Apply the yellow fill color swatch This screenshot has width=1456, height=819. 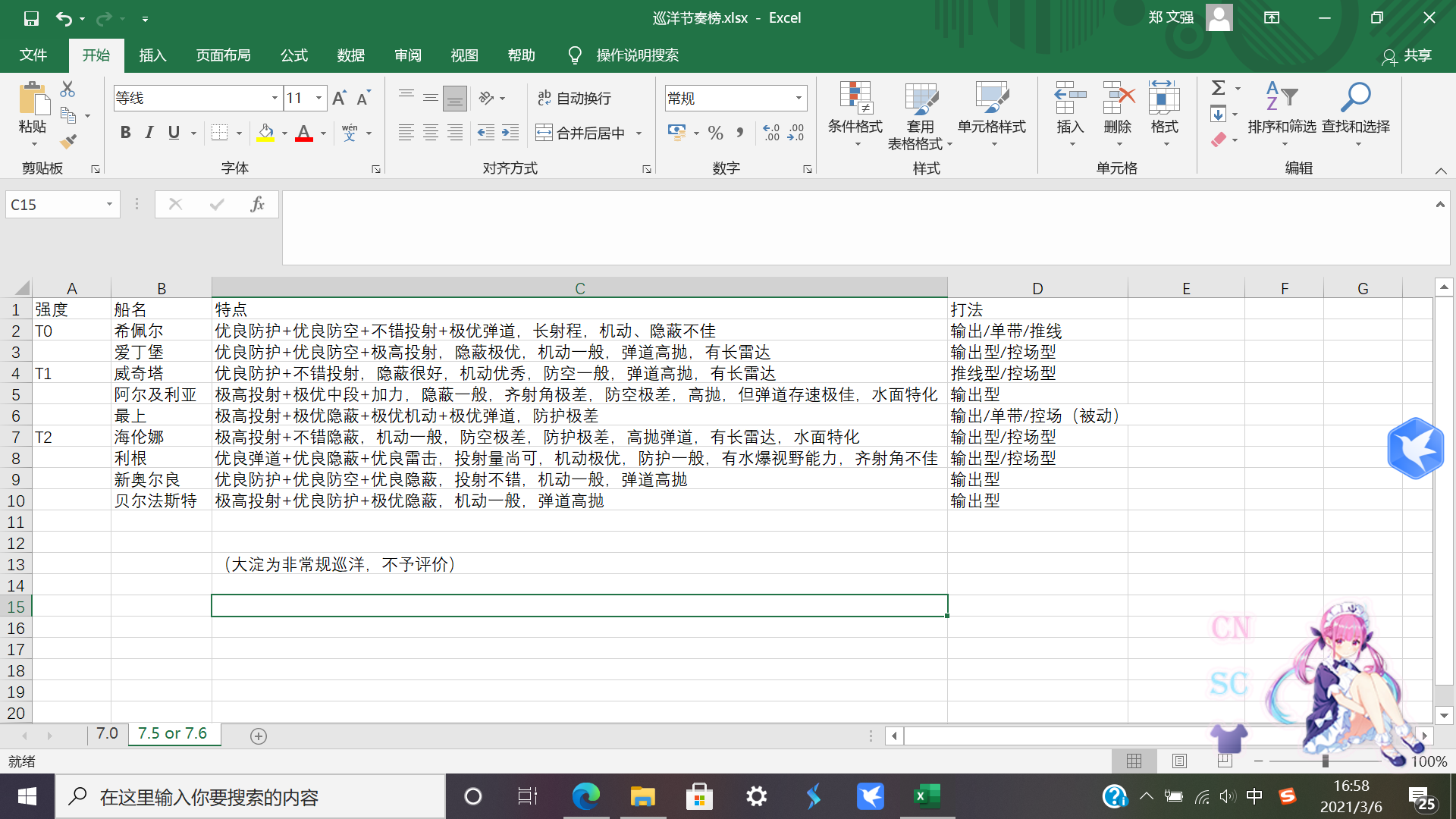pyautogui.click(x=265, y=133)
